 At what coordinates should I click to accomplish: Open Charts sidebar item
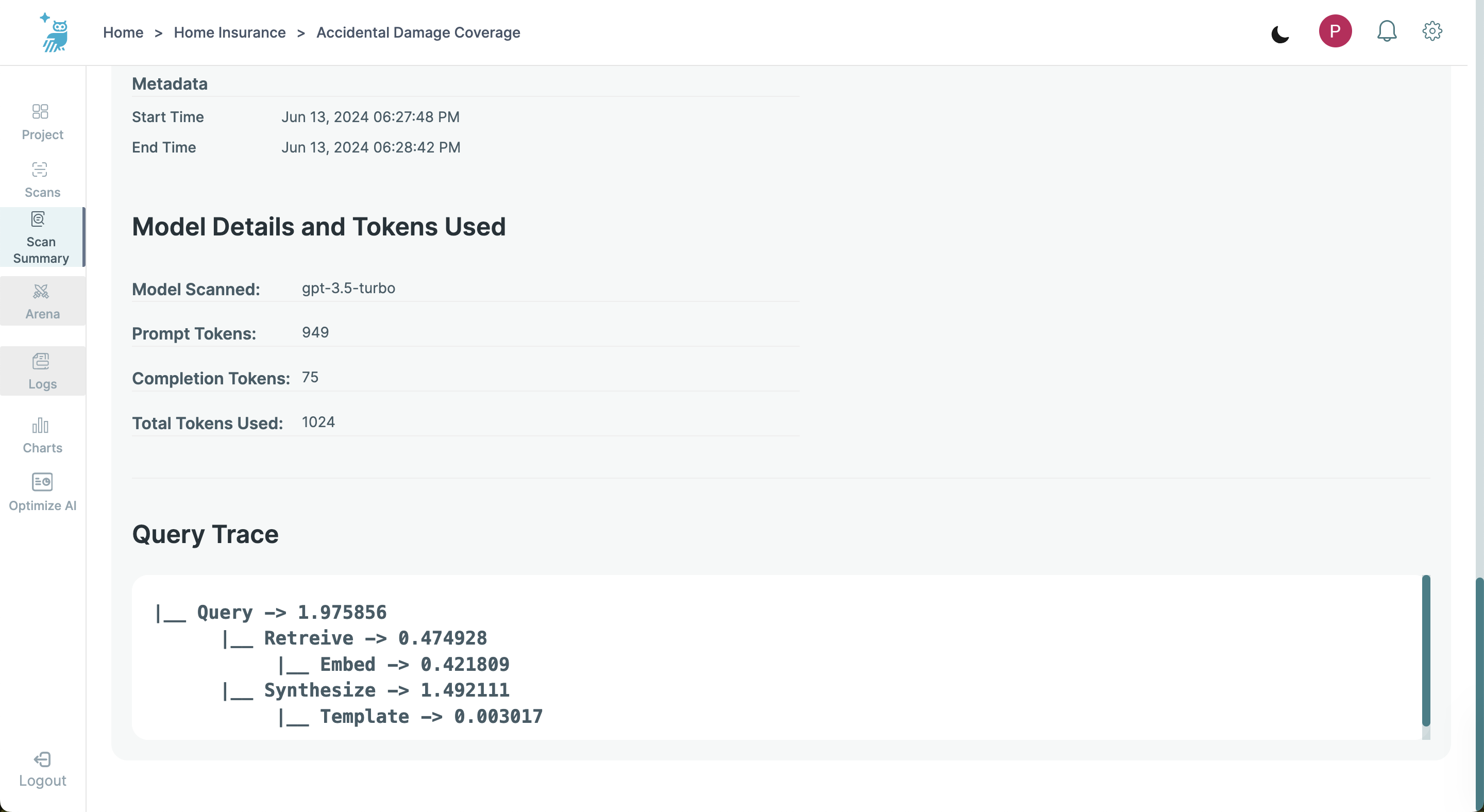(x=43, y=435)
